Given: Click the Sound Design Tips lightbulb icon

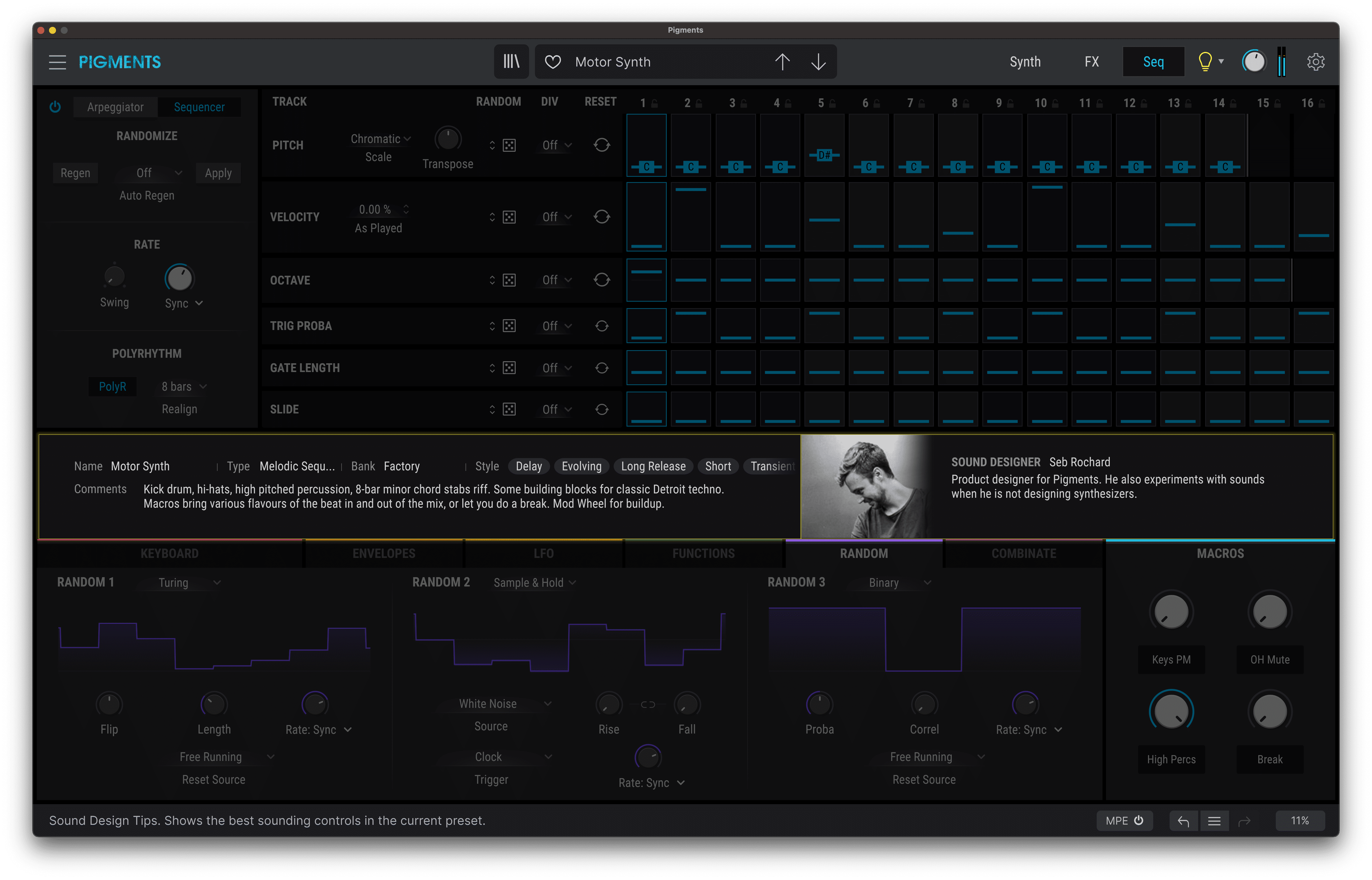Looking at the screenshot, I should point(1205,61).
